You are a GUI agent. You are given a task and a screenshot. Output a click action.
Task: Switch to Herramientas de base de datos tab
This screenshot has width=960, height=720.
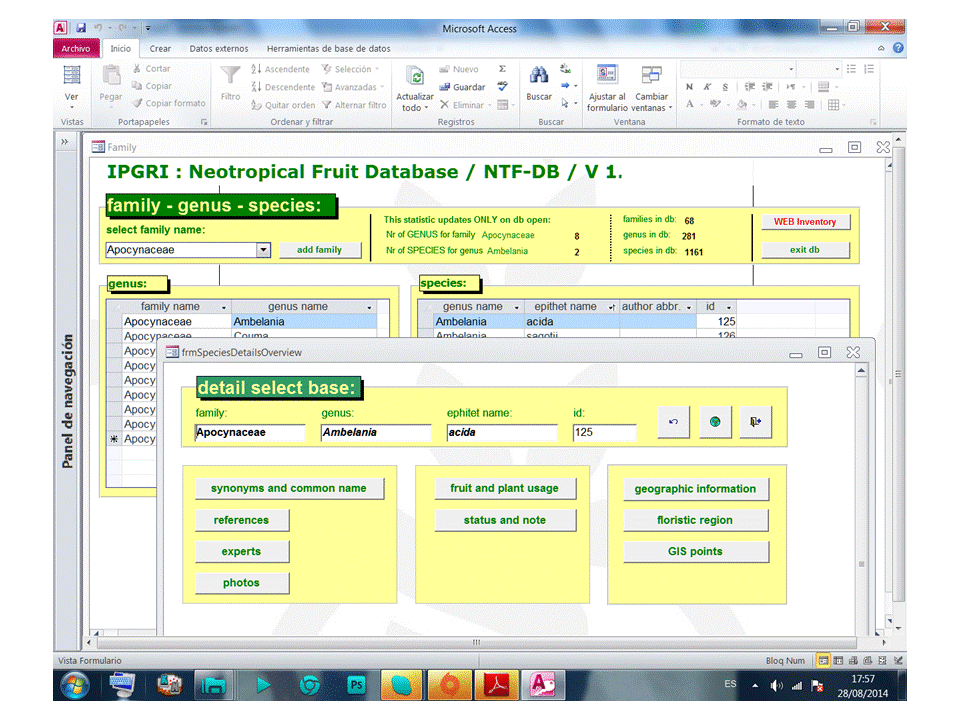(328, 48)
